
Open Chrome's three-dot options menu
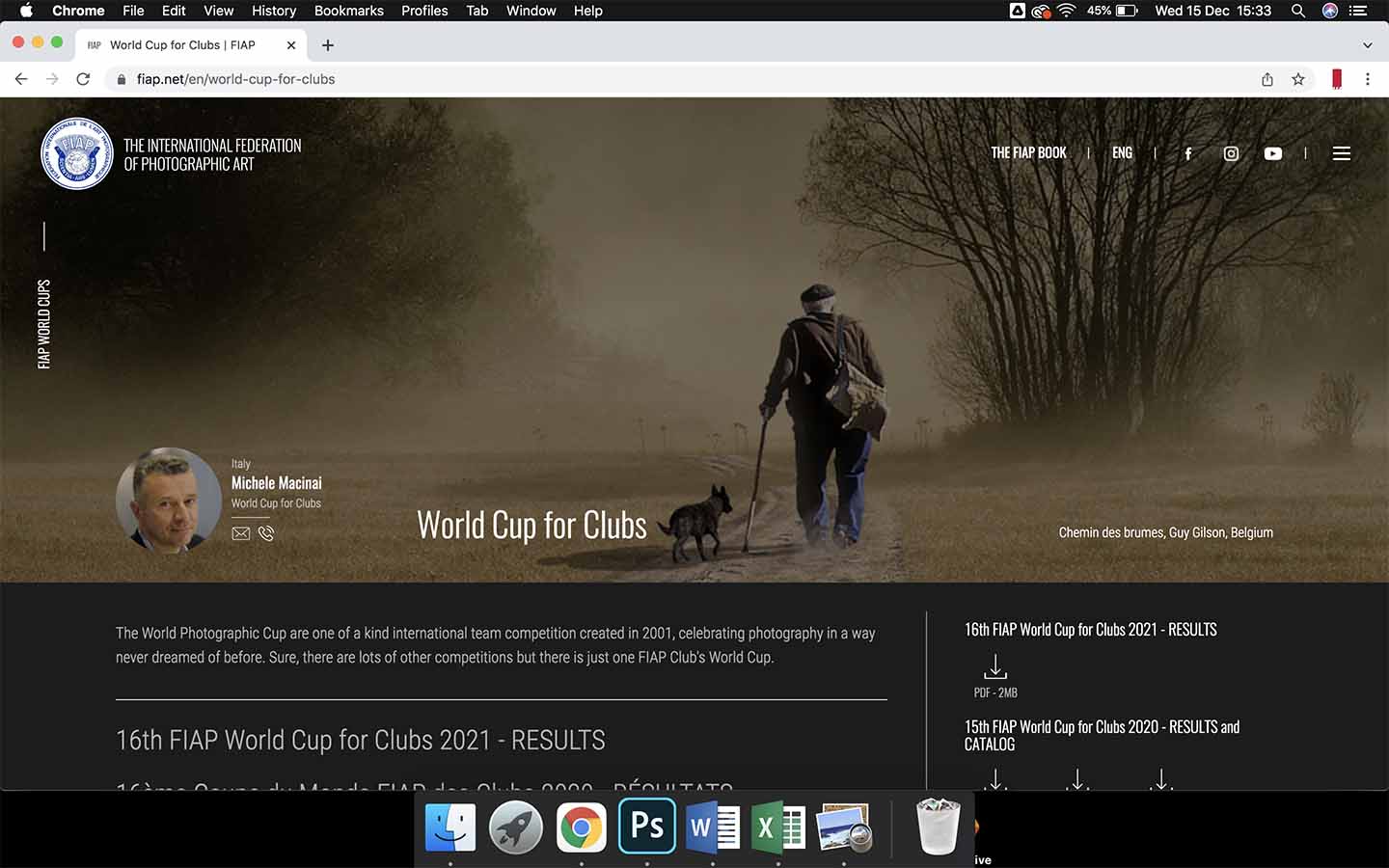tap(1367, 79)
